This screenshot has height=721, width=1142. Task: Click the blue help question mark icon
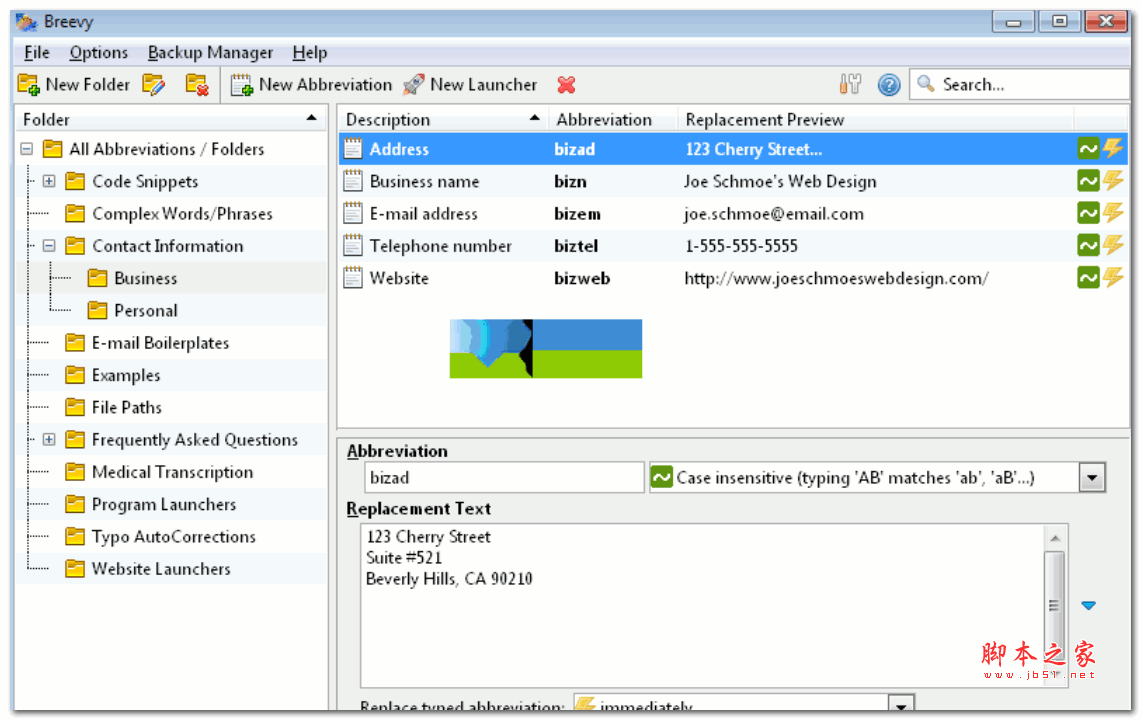point(889,84)
